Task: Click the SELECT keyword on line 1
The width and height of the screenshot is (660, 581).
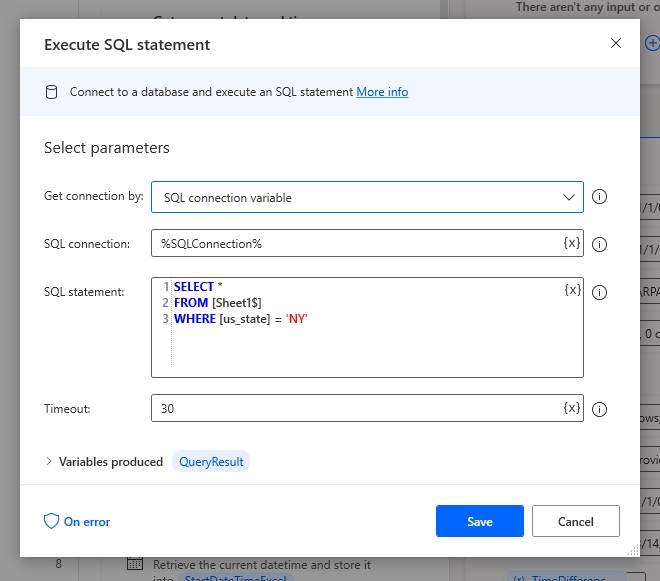Action: [194, 287]
